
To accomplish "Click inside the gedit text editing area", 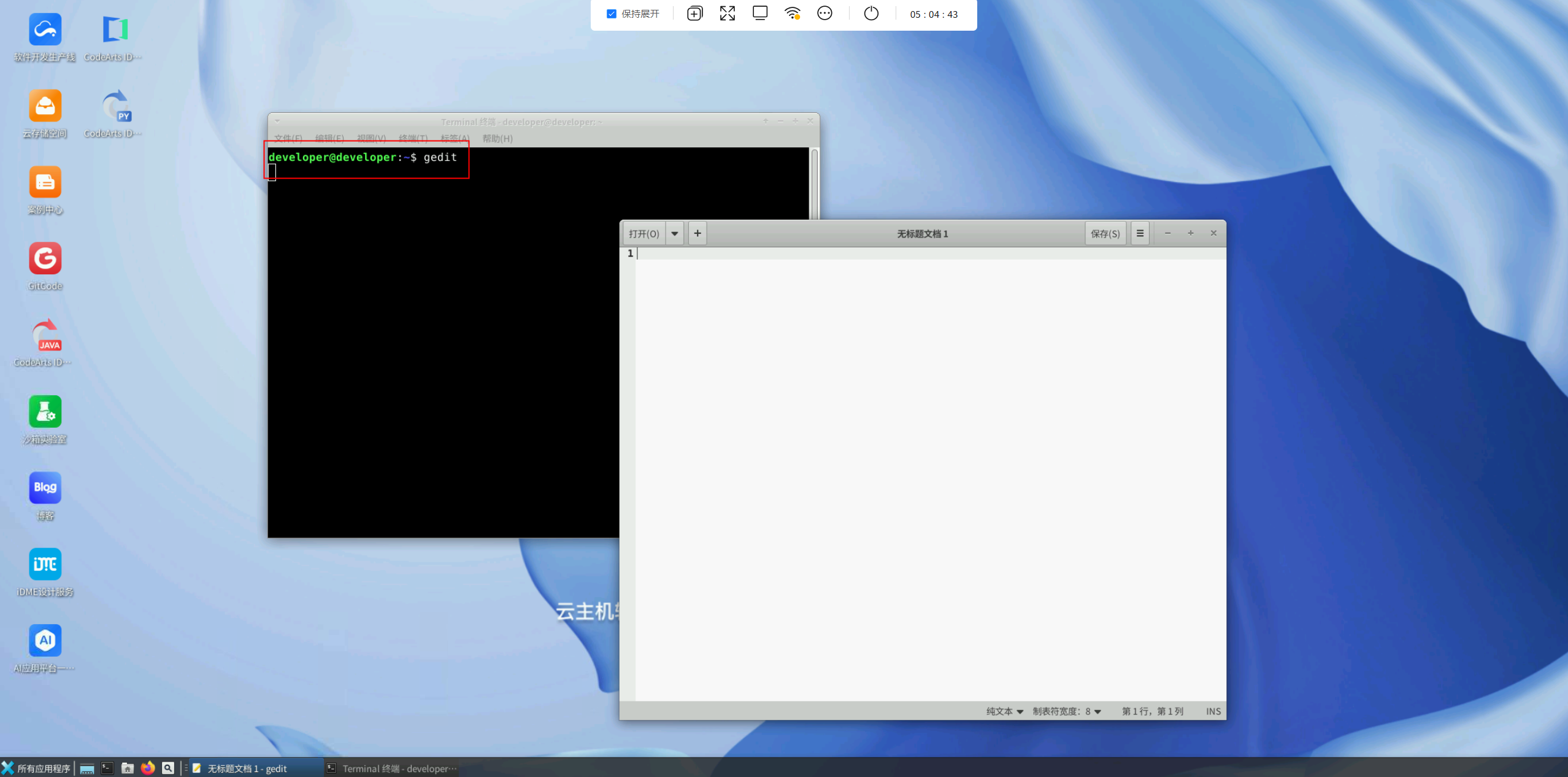I will (920, 460).
